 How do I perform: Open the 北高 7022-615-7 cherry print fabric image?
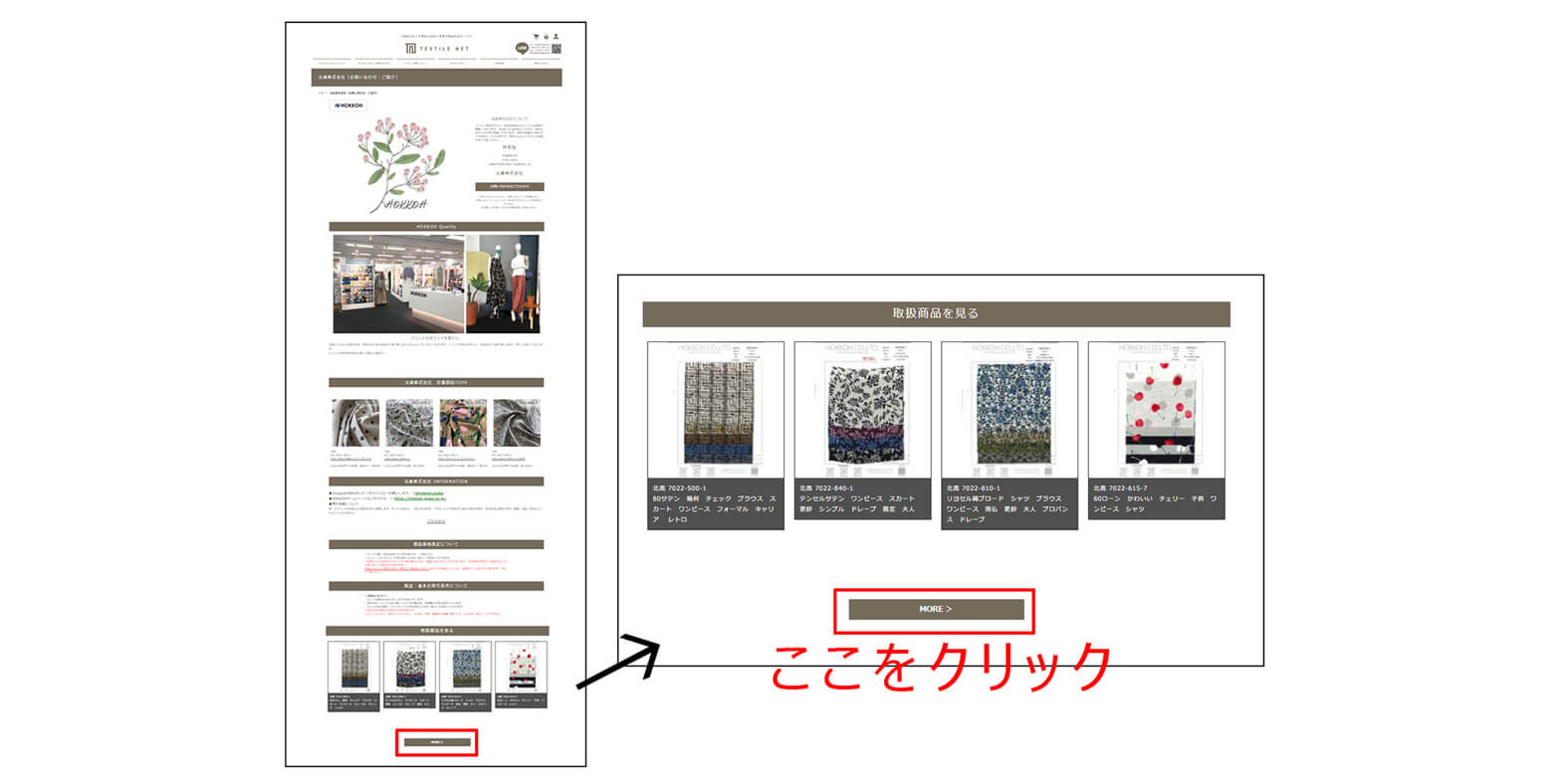[x=1156, y=411]
